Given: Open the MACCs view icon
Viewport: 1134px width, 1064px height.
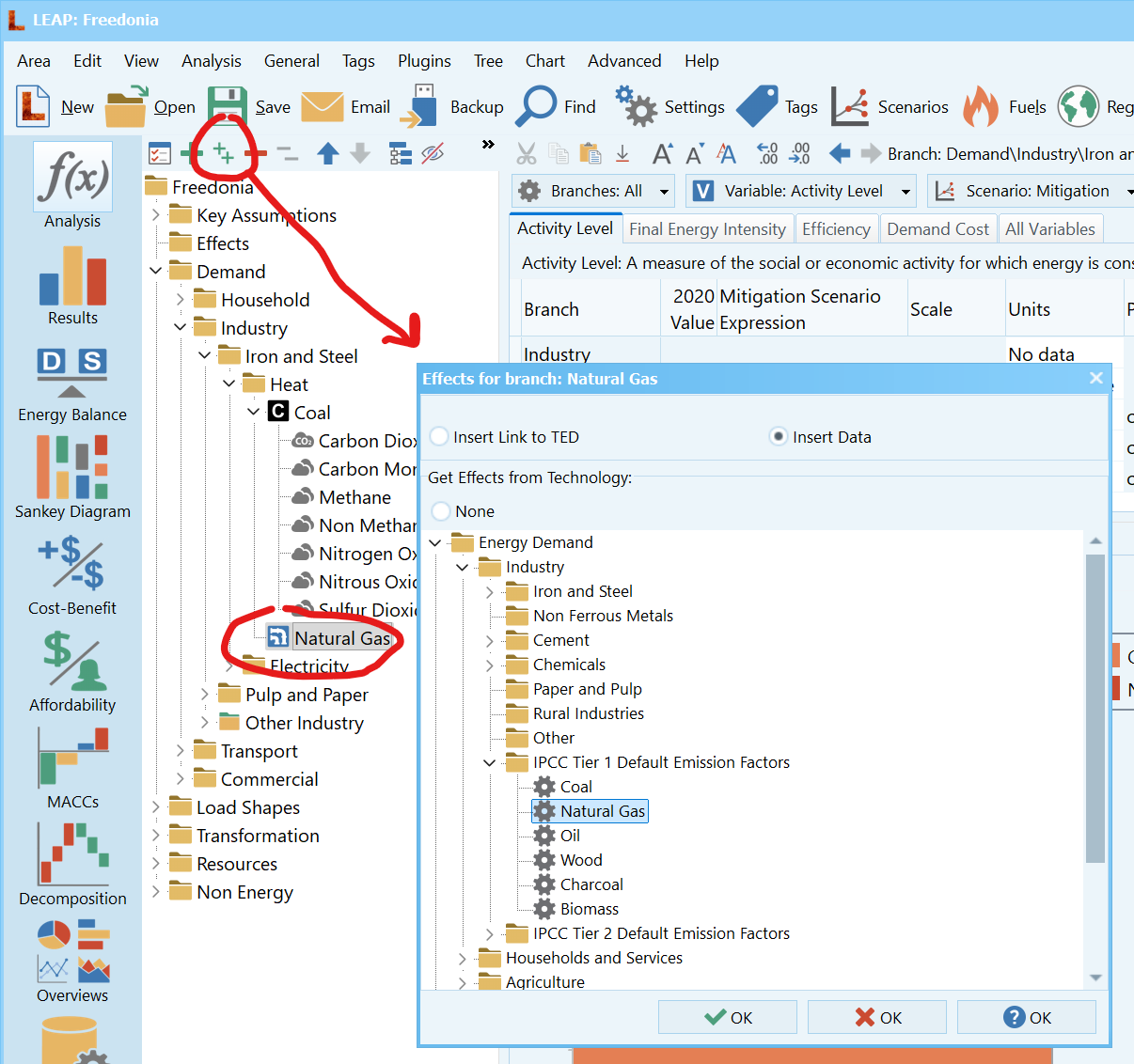Looking at the screenshot, I should [x=72, y=758].
